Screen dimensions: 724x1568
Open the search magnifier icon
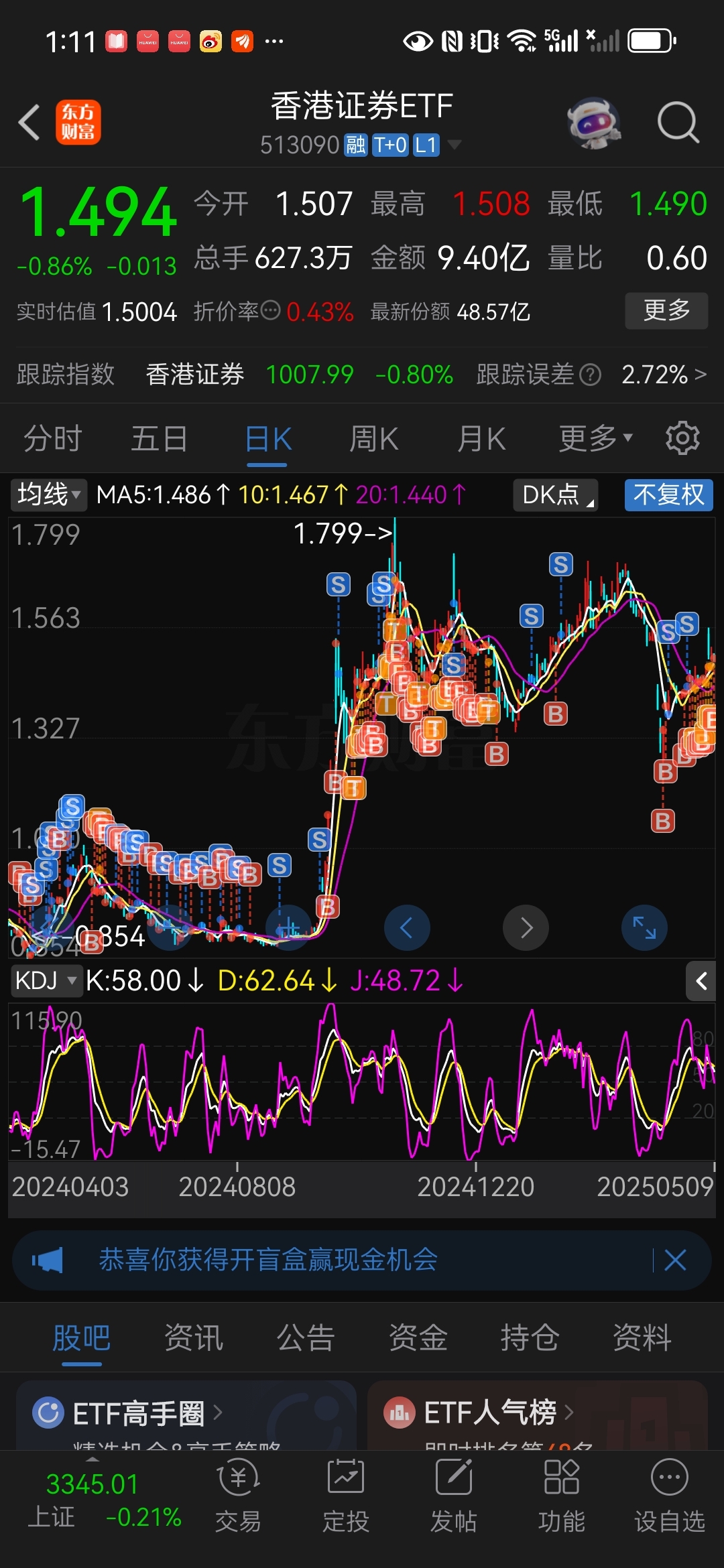point(678,123)
